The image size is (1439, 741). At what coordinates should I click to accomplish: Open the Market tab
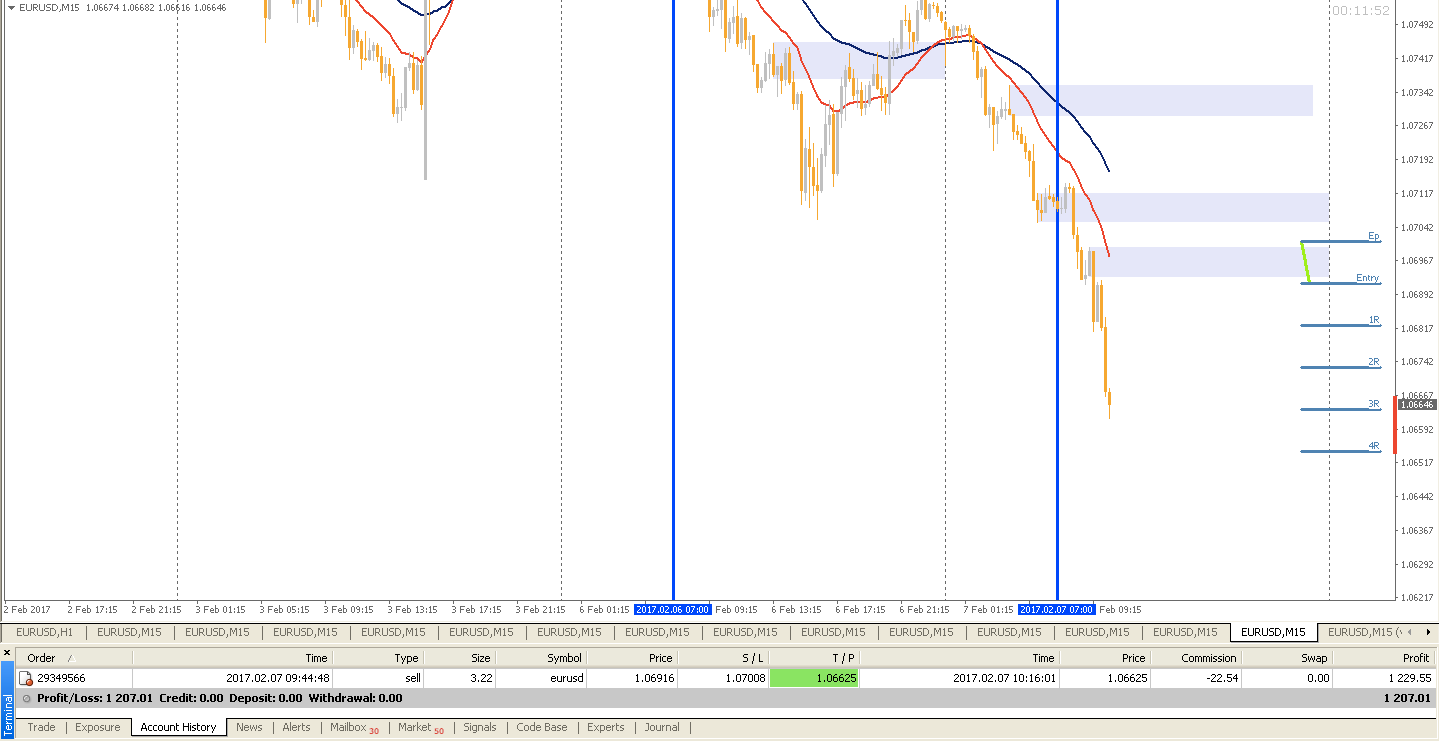[x=420, y=727]
